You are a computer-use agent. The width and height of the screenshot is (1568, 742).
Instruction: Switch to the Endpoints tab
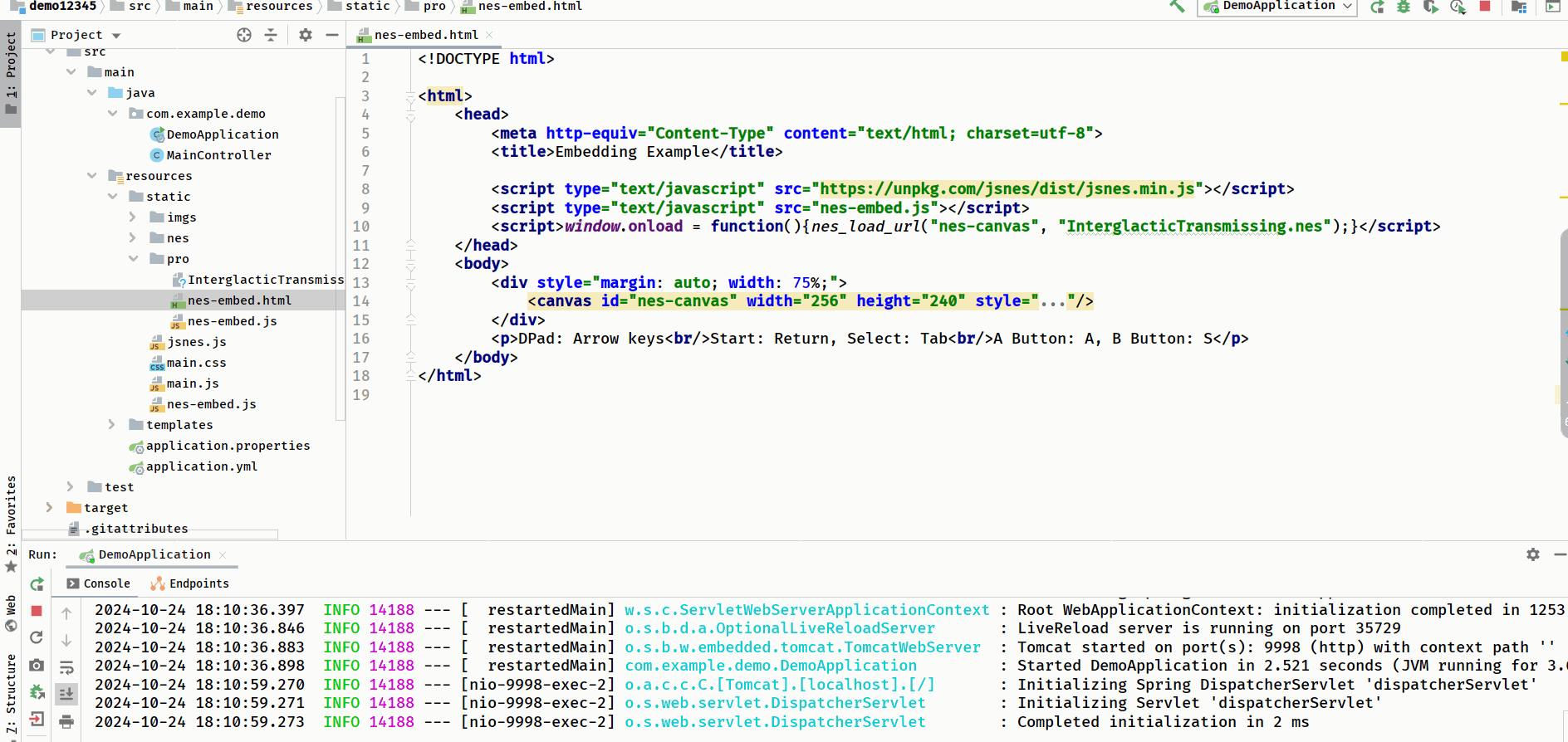point(190,583)
